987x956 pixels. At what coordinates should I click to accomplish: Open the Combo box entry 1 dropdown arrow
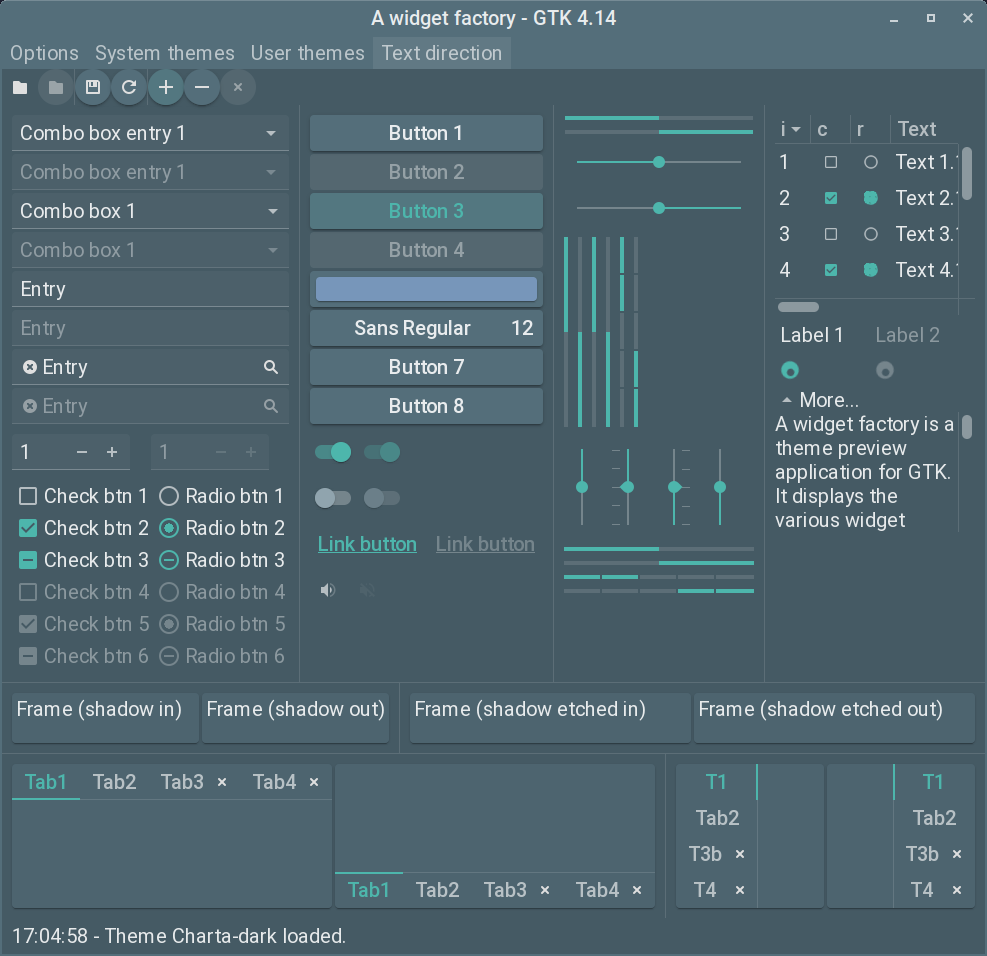click(271, 133)
